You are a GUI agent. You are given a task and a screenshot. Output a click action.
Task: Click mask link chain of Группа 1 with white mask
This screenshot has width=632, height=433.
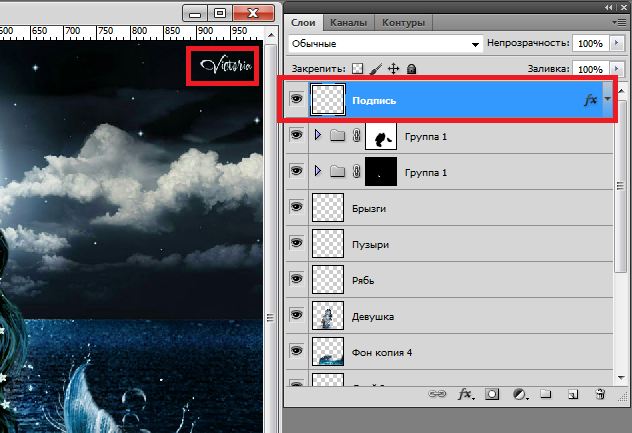[356, 136]
